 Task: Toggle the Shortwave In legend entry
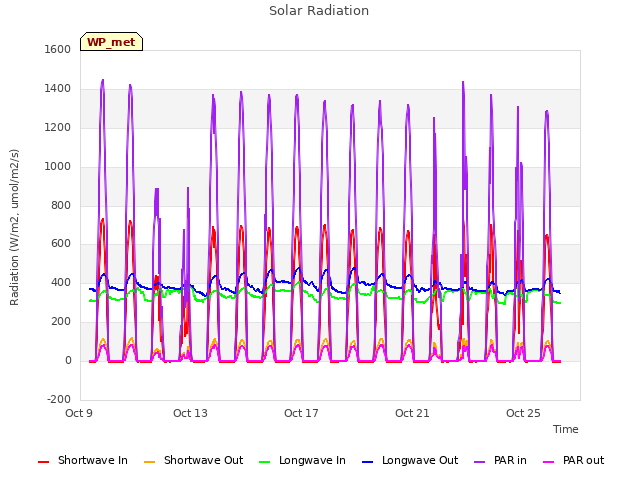[x=83, y=460]
